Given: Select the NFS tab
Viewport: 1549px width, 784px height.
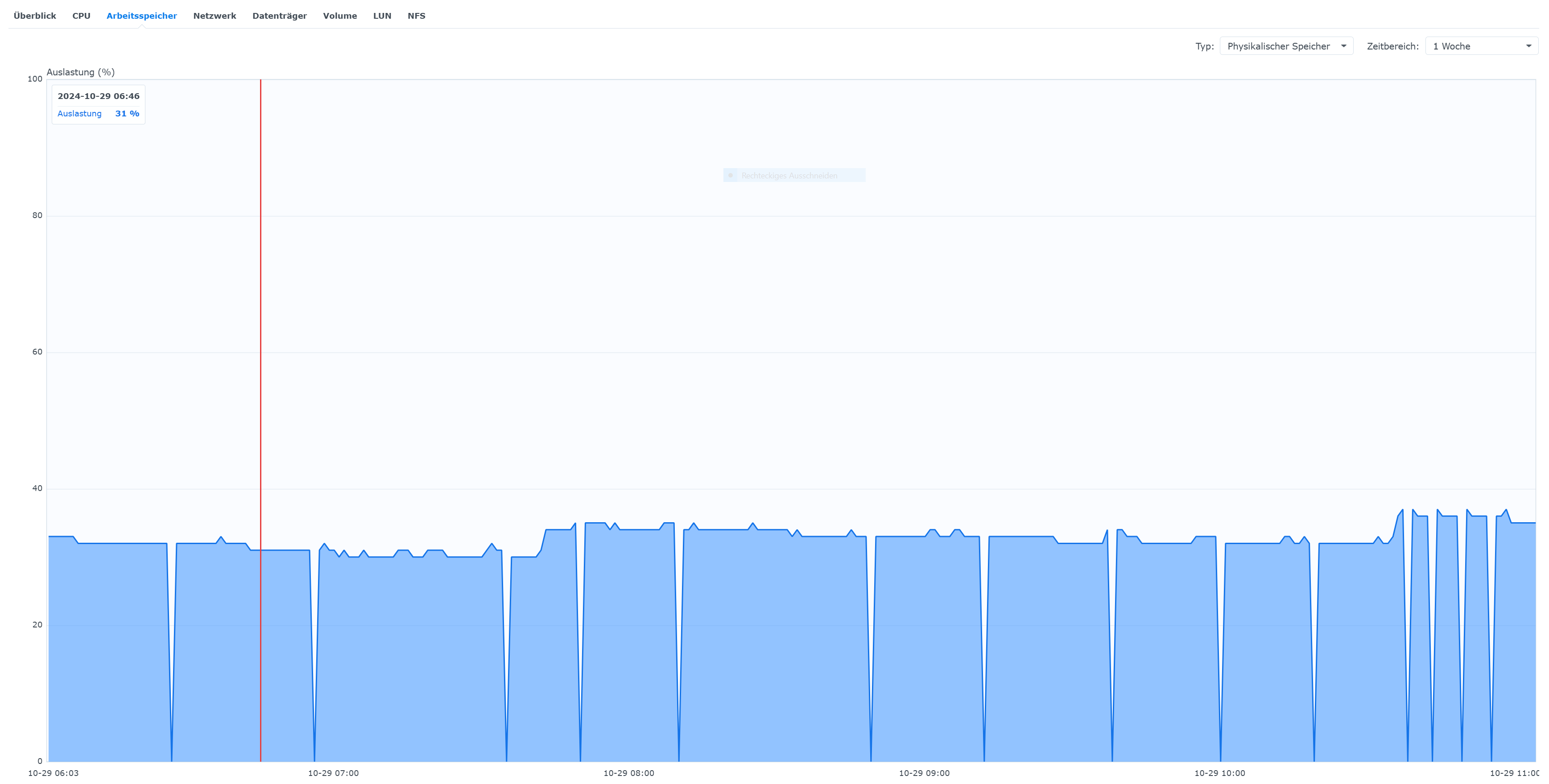Looking at the screenshot, I should [x=416, y=16].
